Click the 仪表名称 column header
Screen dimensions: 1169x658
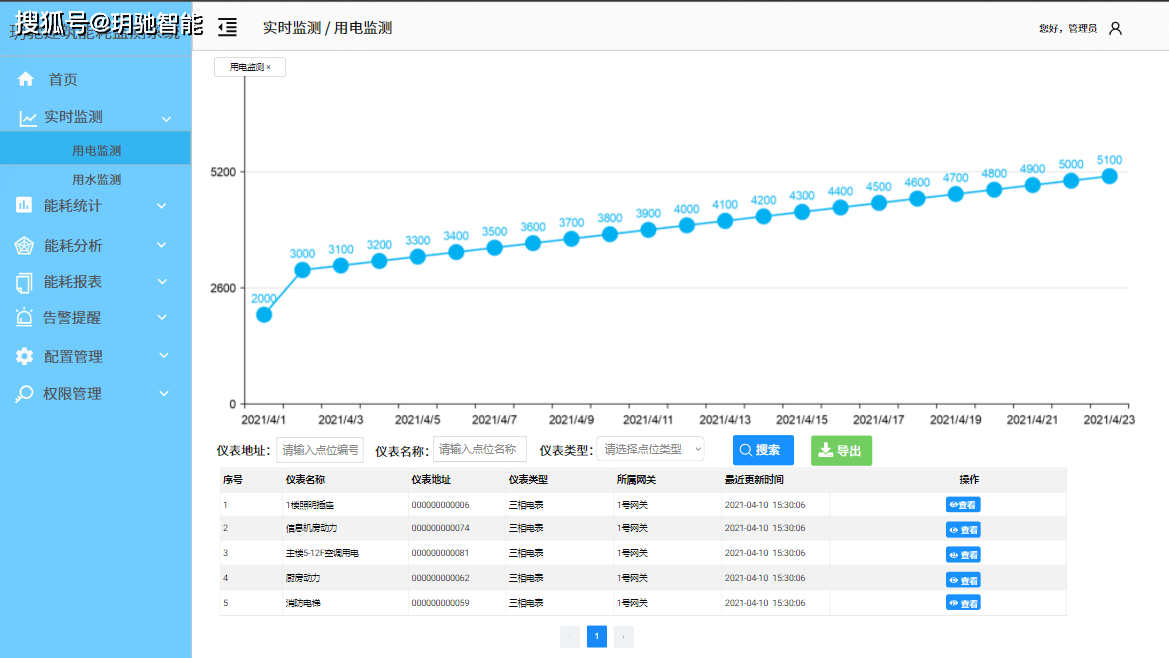[305, 480]
